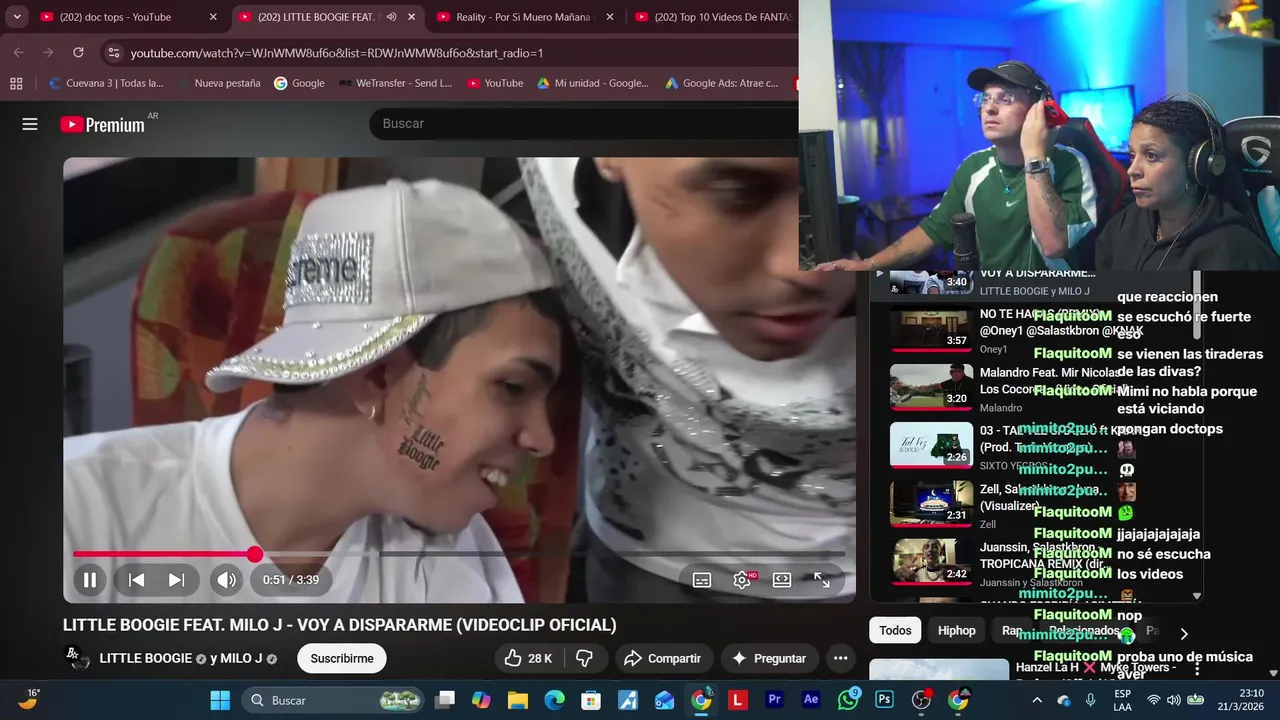Open the WeTransfer bookmark
The image size is (1280, 720).
(394, 83)
